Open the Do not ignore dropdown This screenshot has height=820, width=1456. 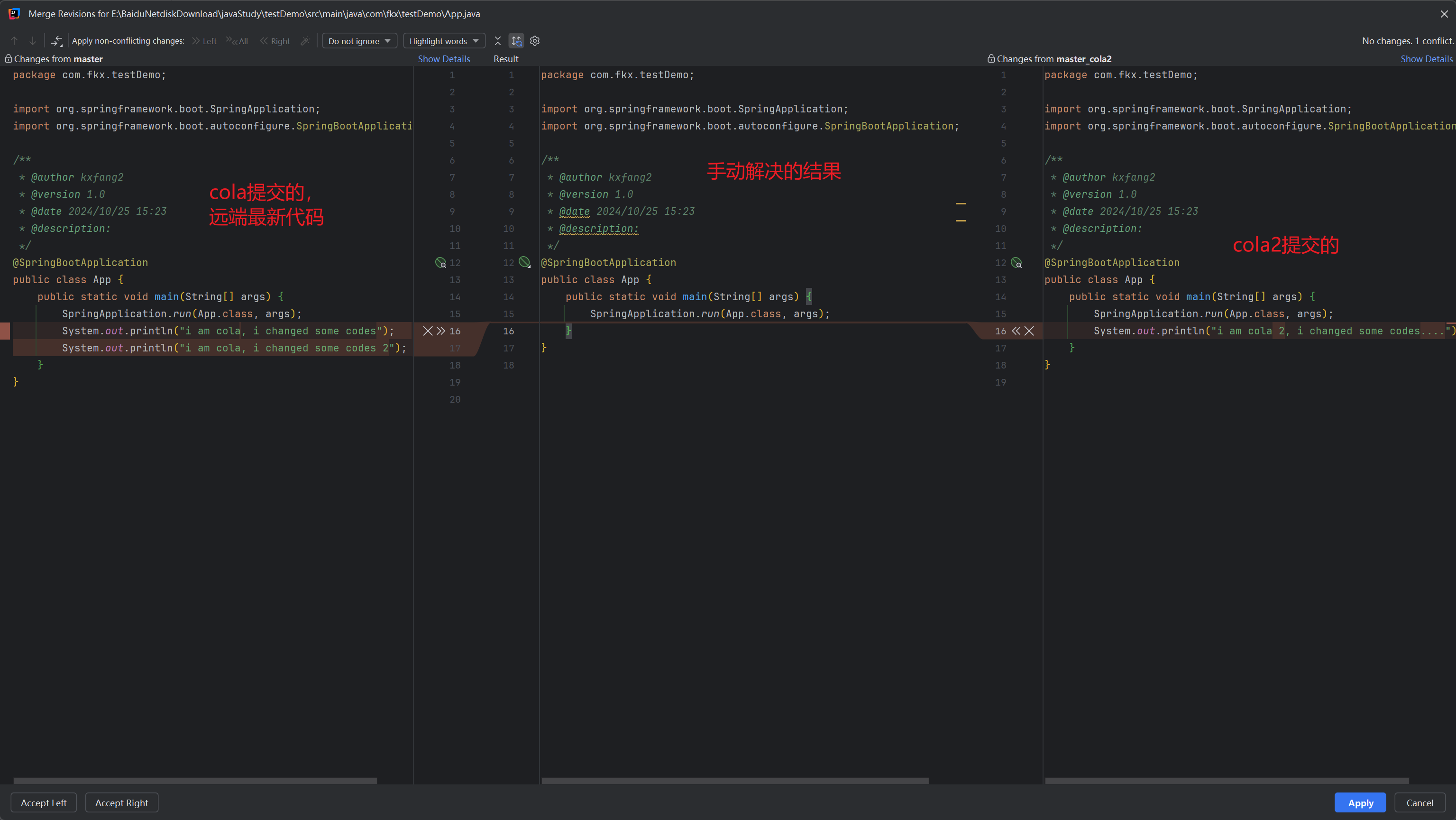coord(359,41)
